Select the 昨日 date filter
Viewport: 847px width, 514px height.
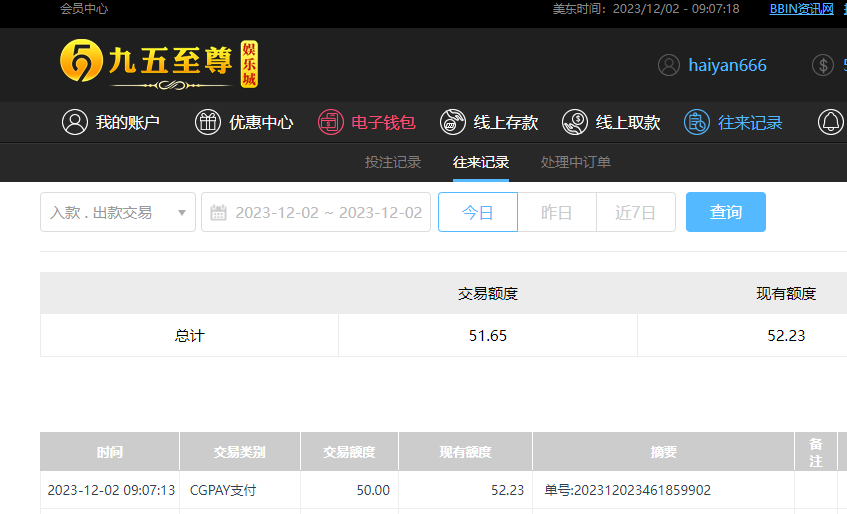pyautogui.click(x=557, y=212)
